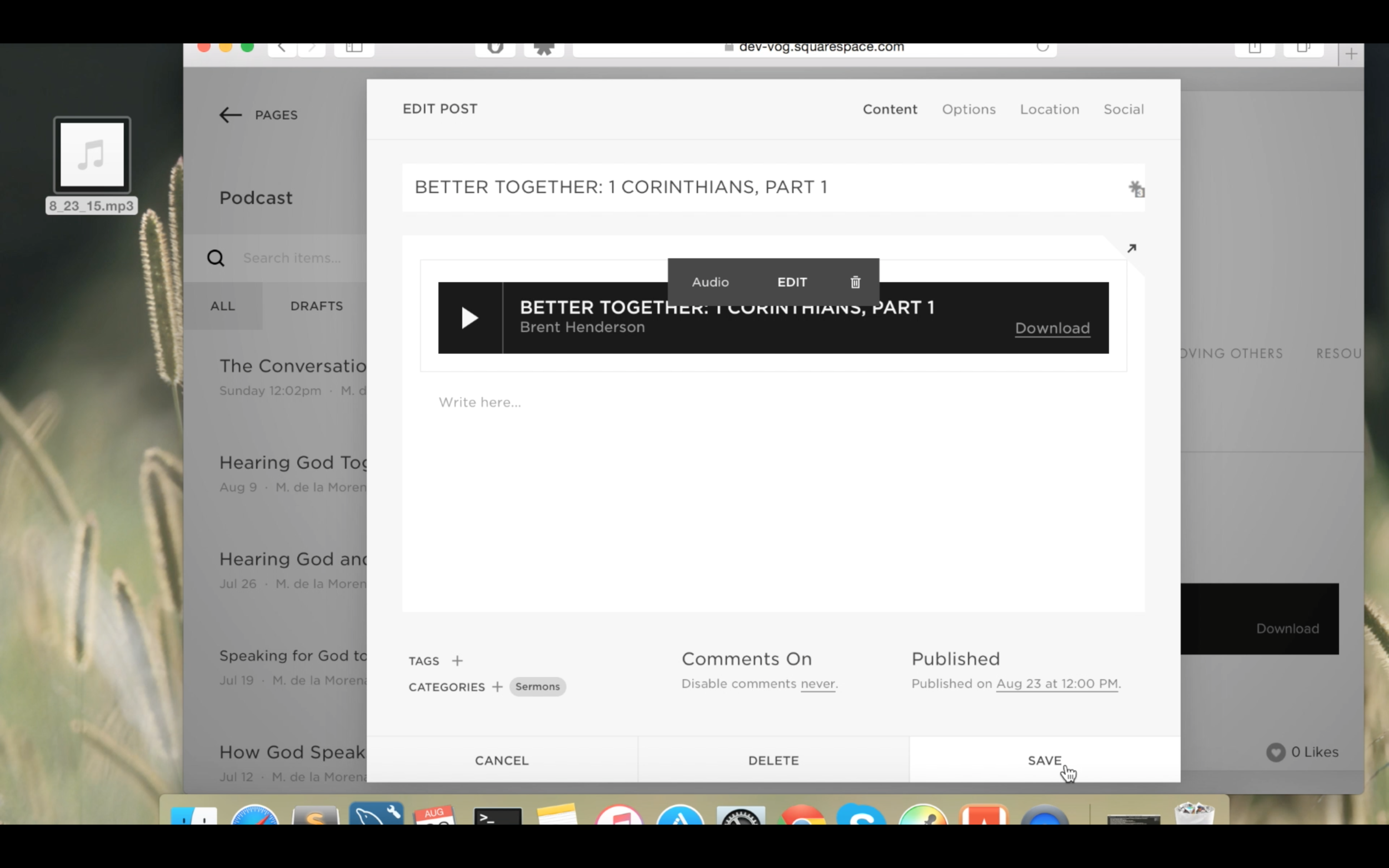Open the 'Hearing God Tog...' Aug 9 entry

click(x=293, y=474)
